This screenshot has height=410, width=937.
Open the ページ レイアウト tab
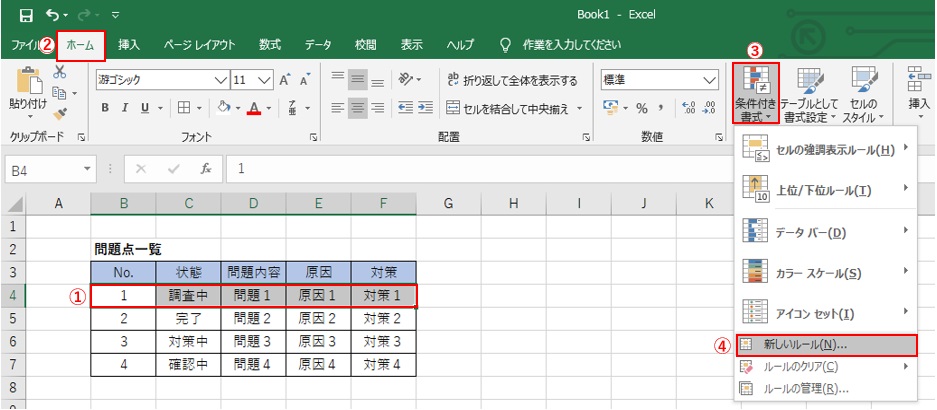pos(199,45)
